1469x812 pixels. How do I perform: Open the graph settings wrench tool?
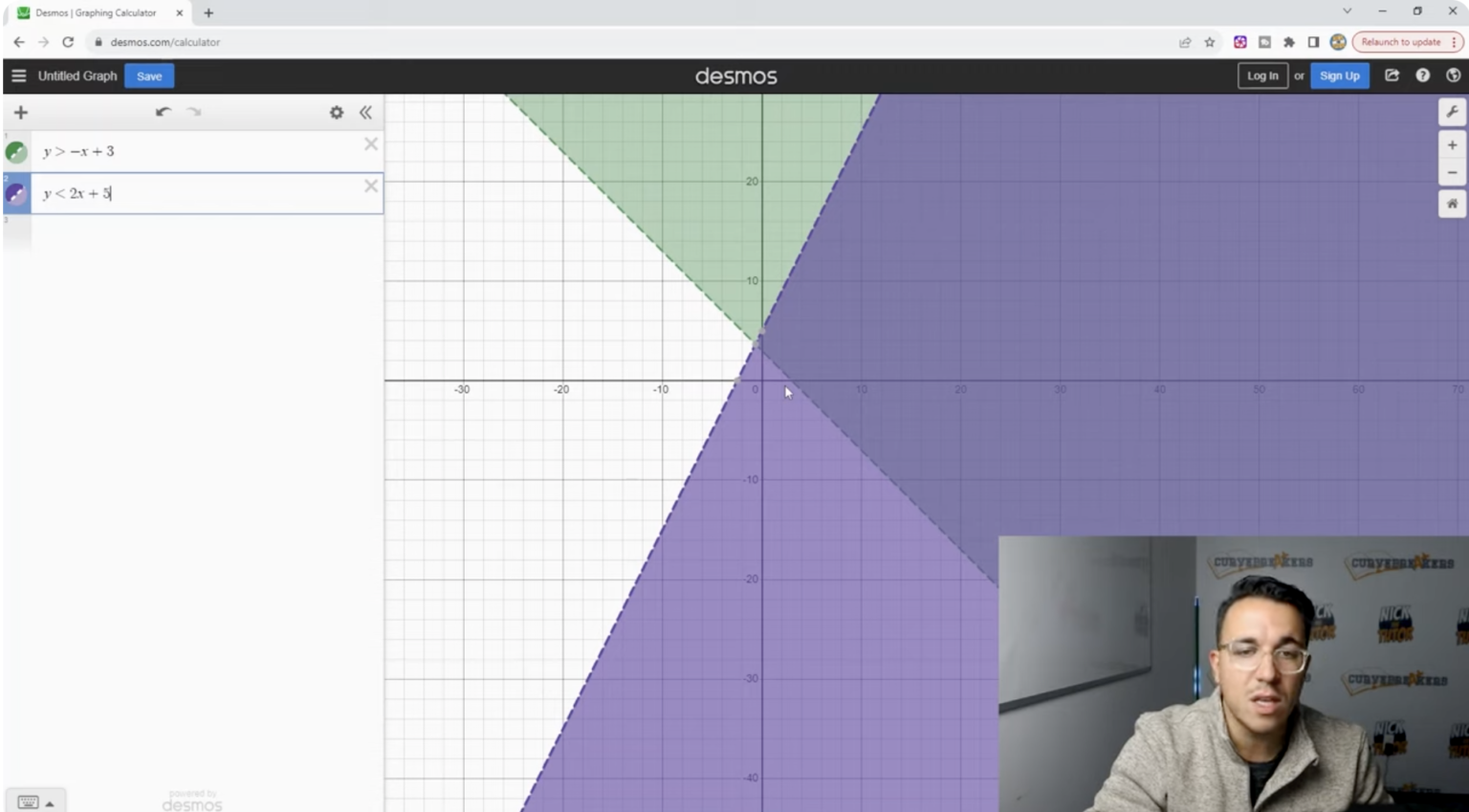[1453, 112]
